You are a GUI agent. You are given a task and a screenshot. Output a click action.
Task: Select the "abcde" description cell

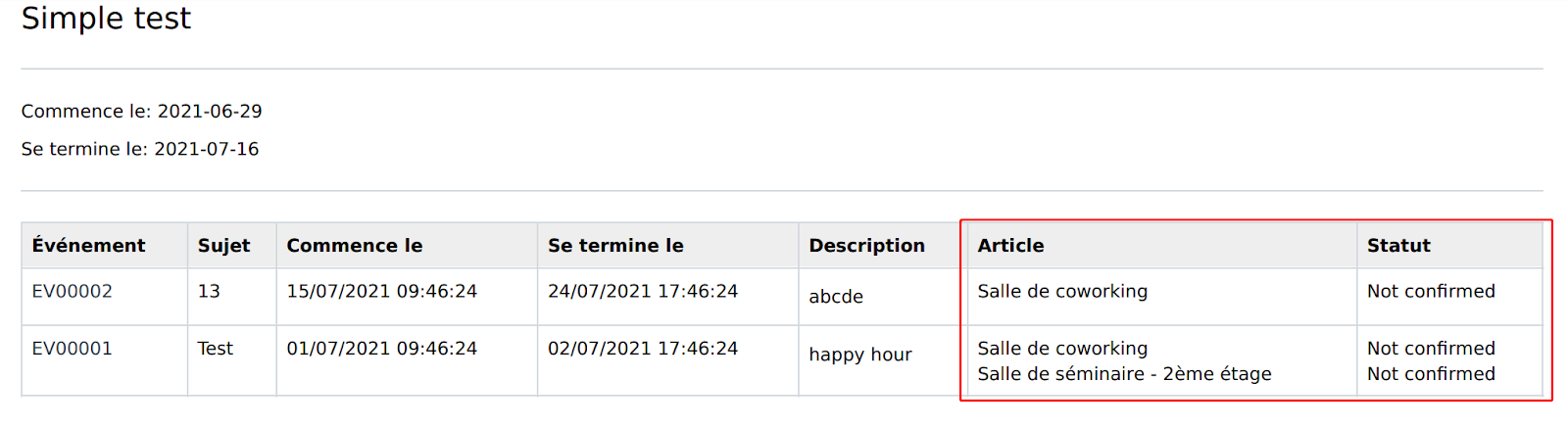[x=836, y=297]
